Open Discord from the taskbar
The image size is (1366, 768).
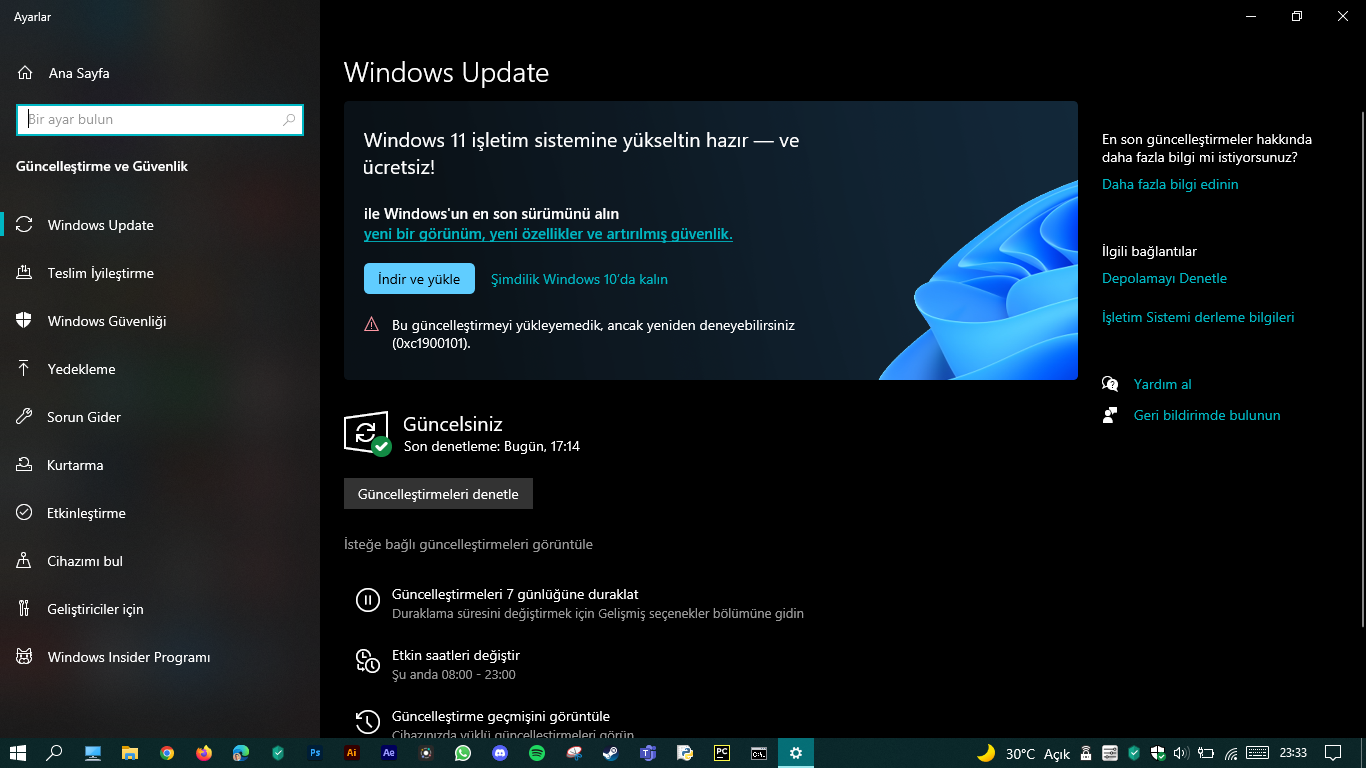(500, 753)
